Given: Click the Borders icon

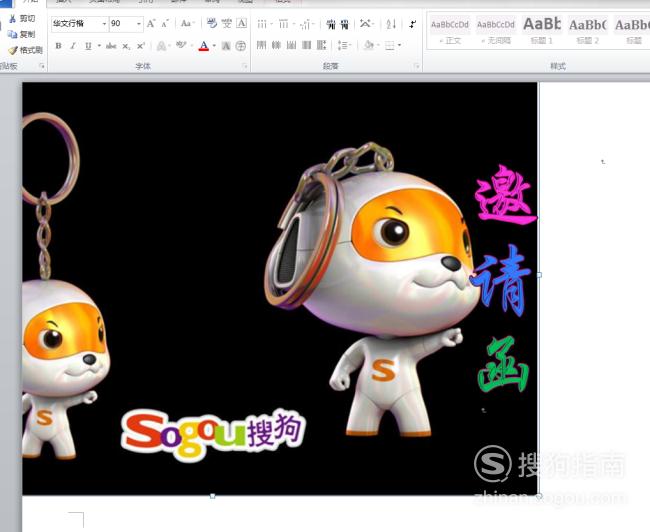Looking at the screenshot, I should [390, 45].
